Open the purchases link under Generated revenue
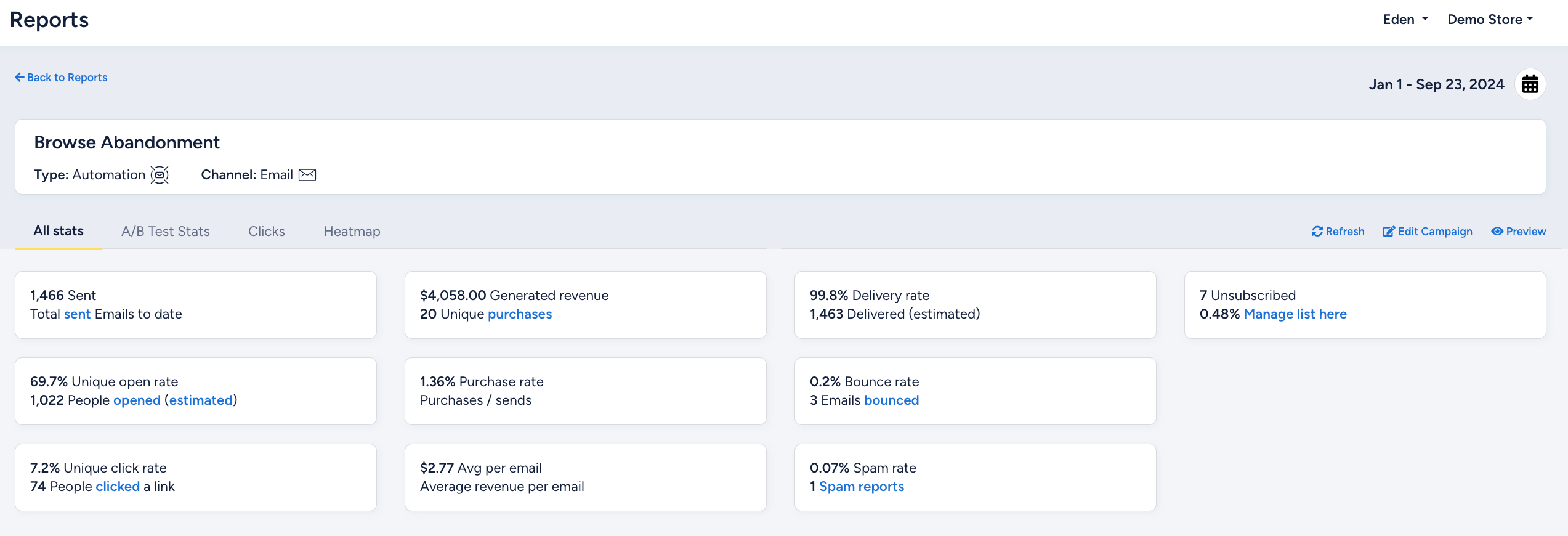Screen dimensions: 1568x536 tap(520, 314)
